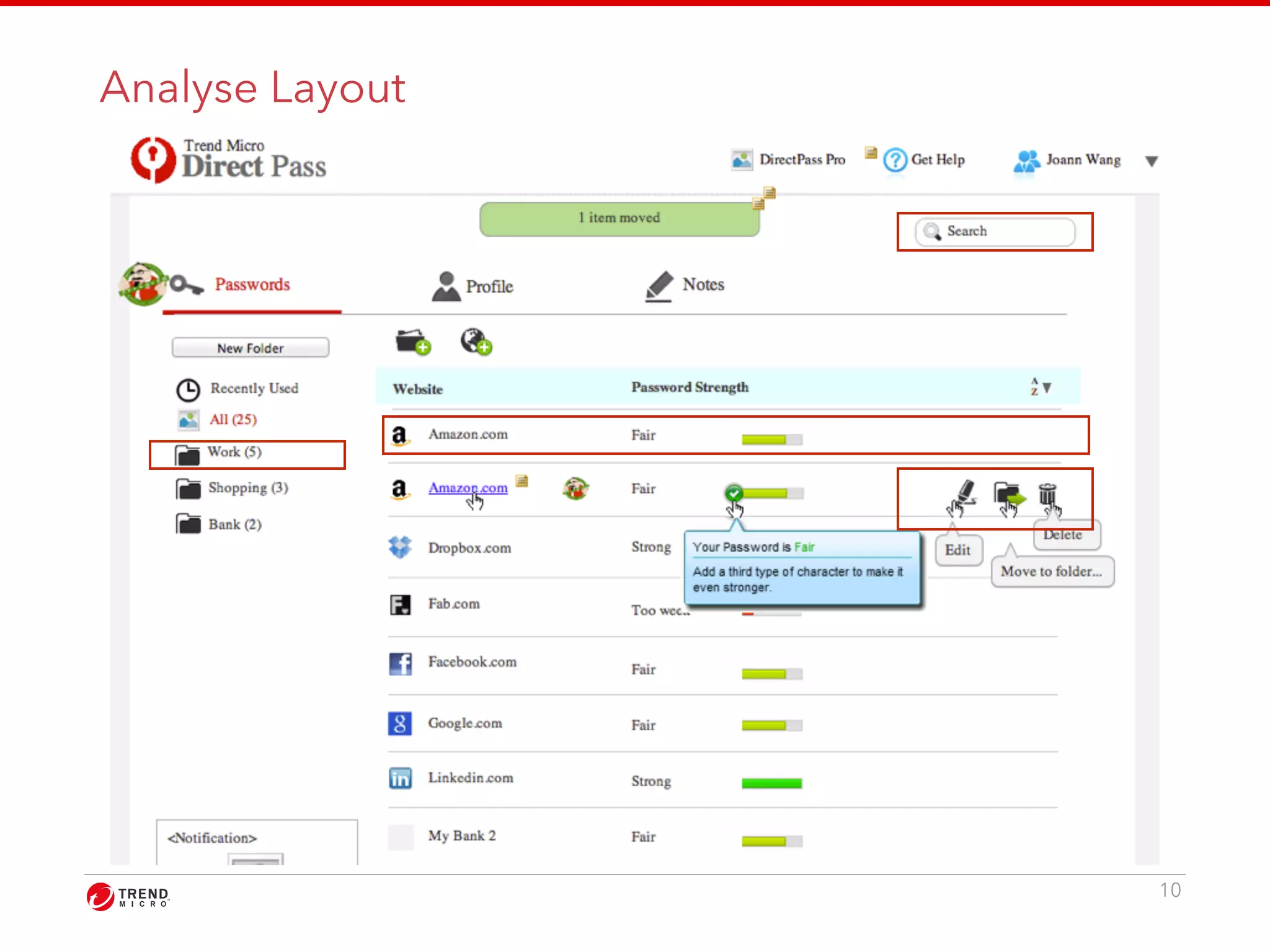Click the clock icon for Recently Used
The width and height of the screenshot is (1270, 952).
188,390
